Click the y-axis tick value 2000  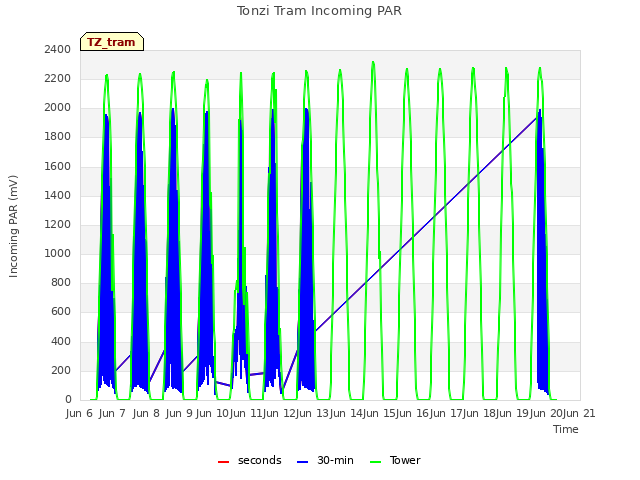[x=58, y=108]
